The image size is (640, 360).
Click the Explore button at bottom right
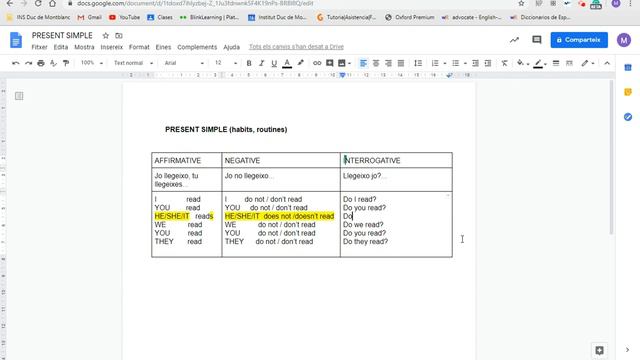click(x=599, y=350)
